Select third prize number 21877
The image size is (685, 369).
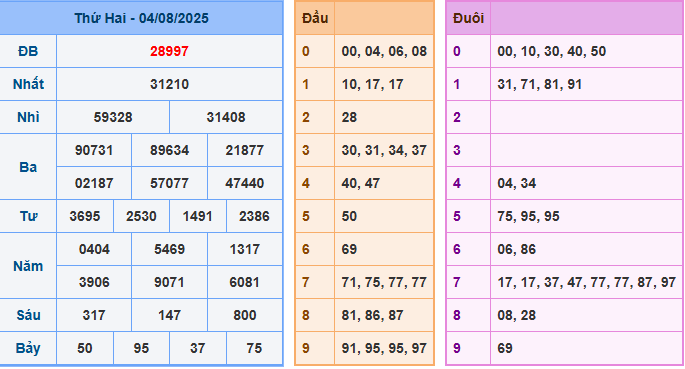click(x=245, y=150)
